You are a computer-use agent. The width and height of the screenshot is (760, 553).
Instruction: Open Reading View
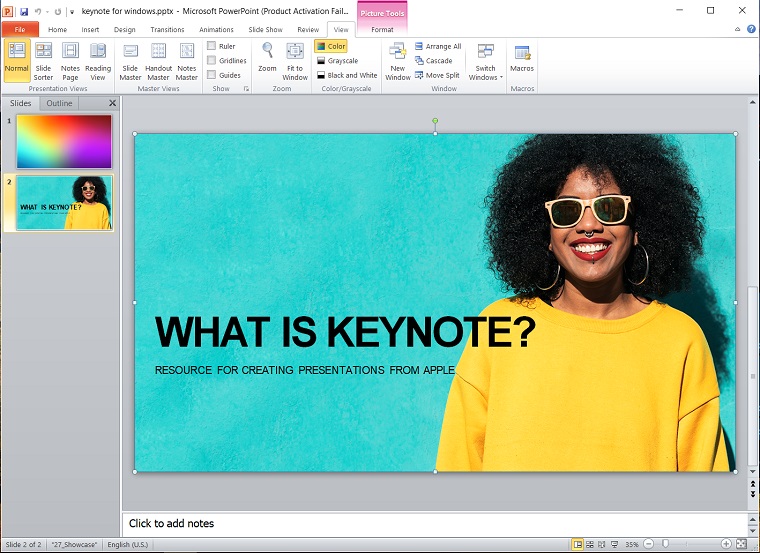pyautogui.click(x=98, y=62)
